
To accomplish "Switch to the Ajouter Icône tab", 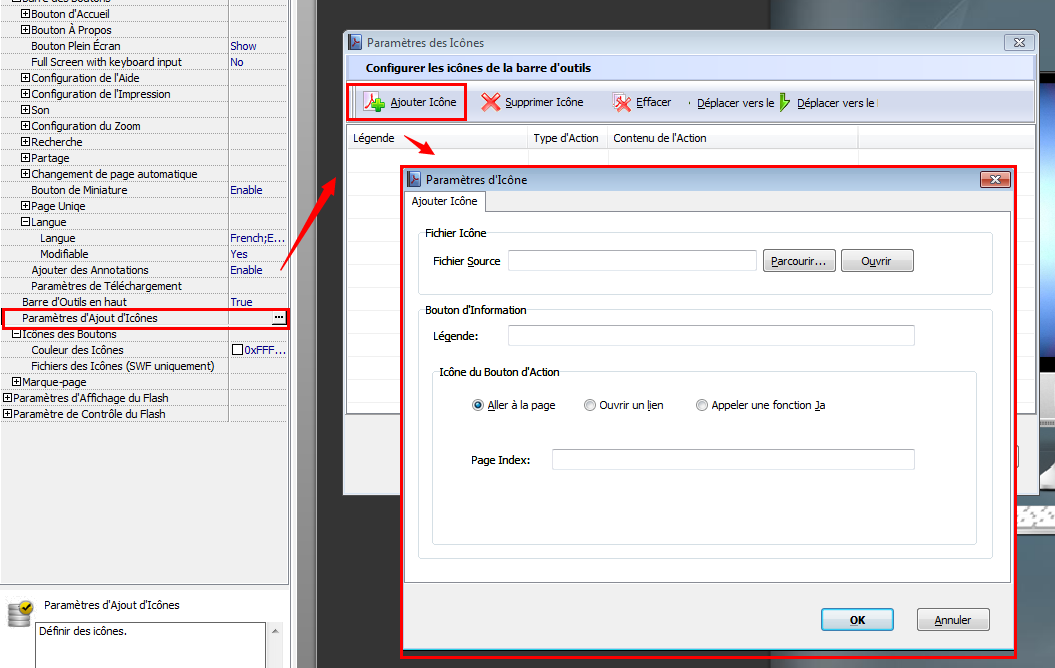I will (444, 201).
